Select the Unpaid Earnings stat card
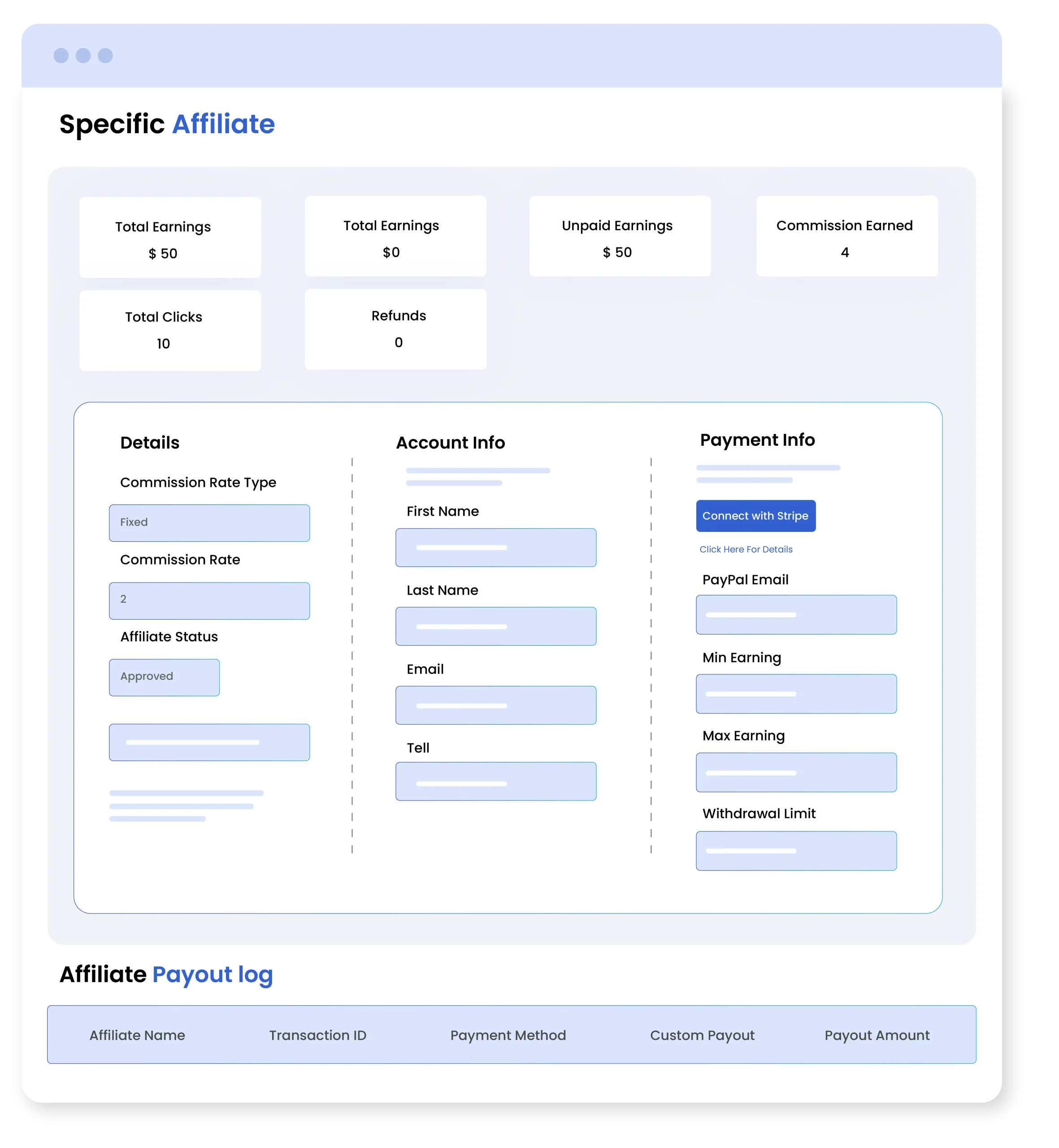 click(x=620, y=236)
